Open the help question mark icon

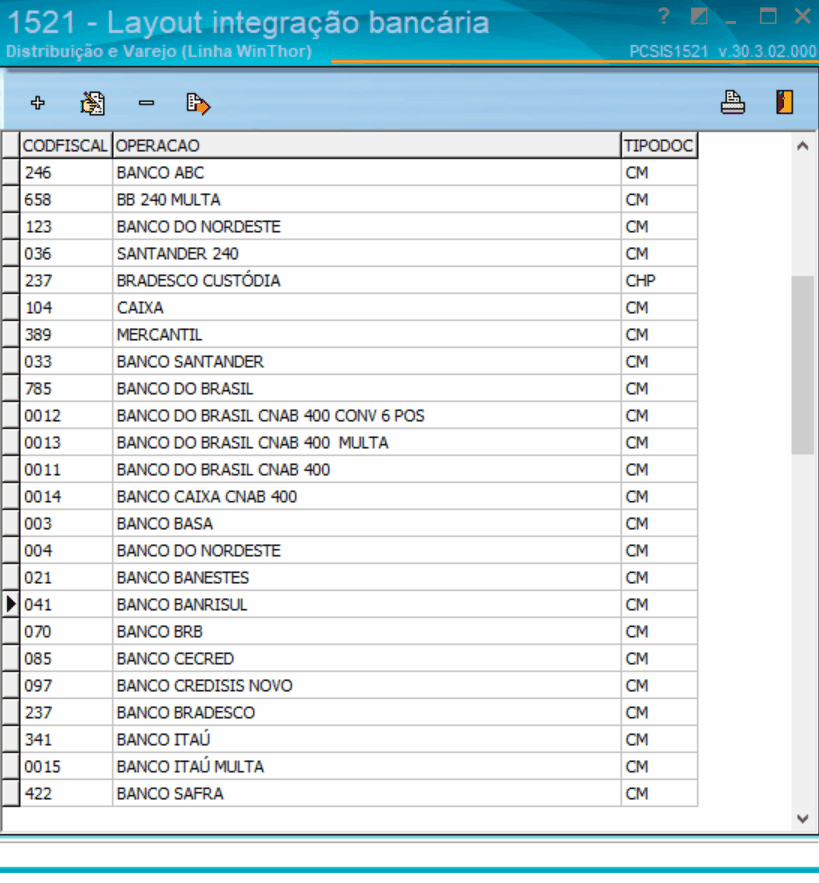point(663,16)
